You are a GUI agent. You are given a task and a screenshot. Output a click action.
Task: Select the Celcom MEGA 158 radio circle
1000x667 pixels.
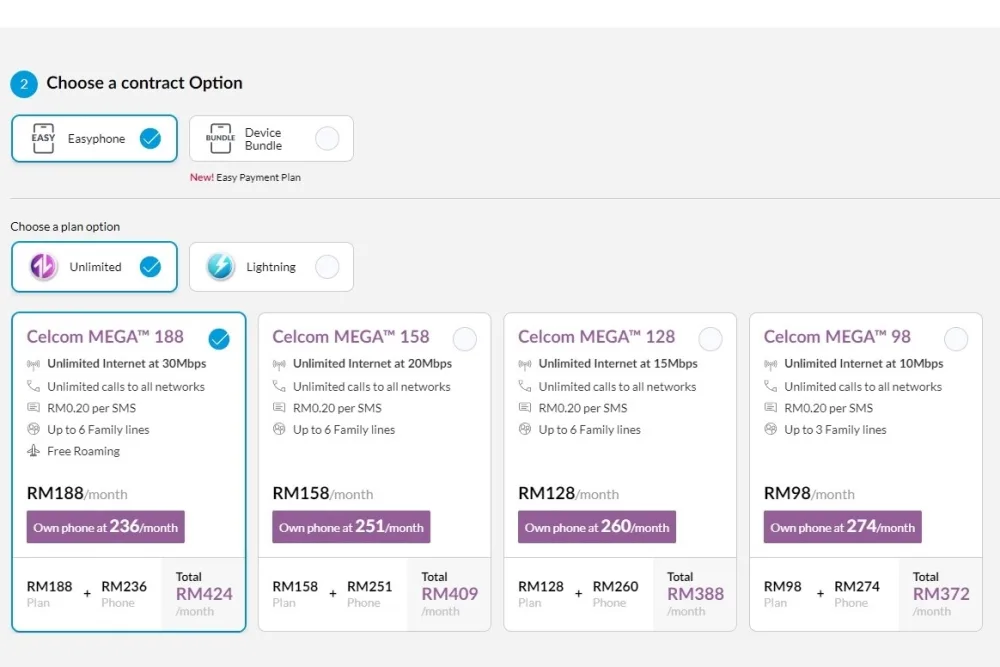tap(464, 339)
